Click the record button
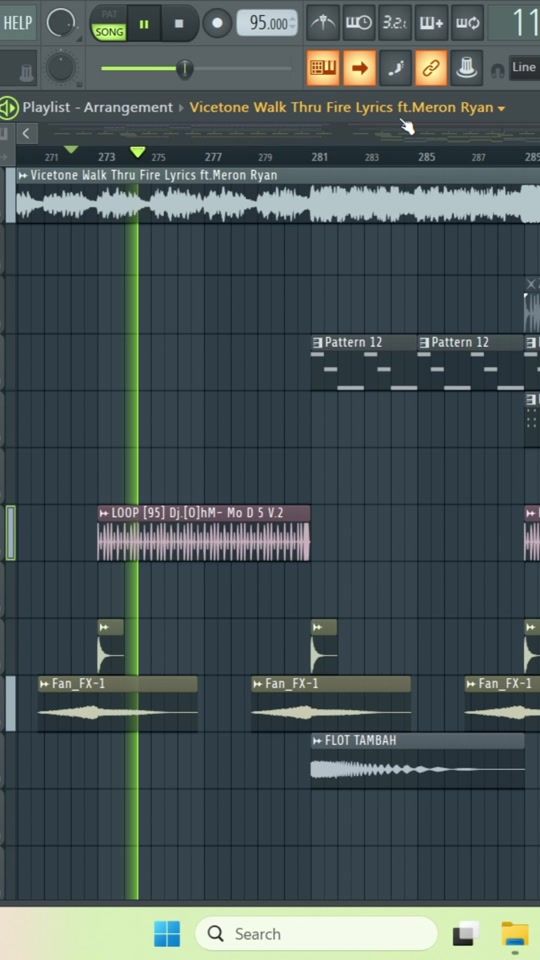The height and width of the screenshot is (960, 540). pyautogui.click(x=217, y=23)
